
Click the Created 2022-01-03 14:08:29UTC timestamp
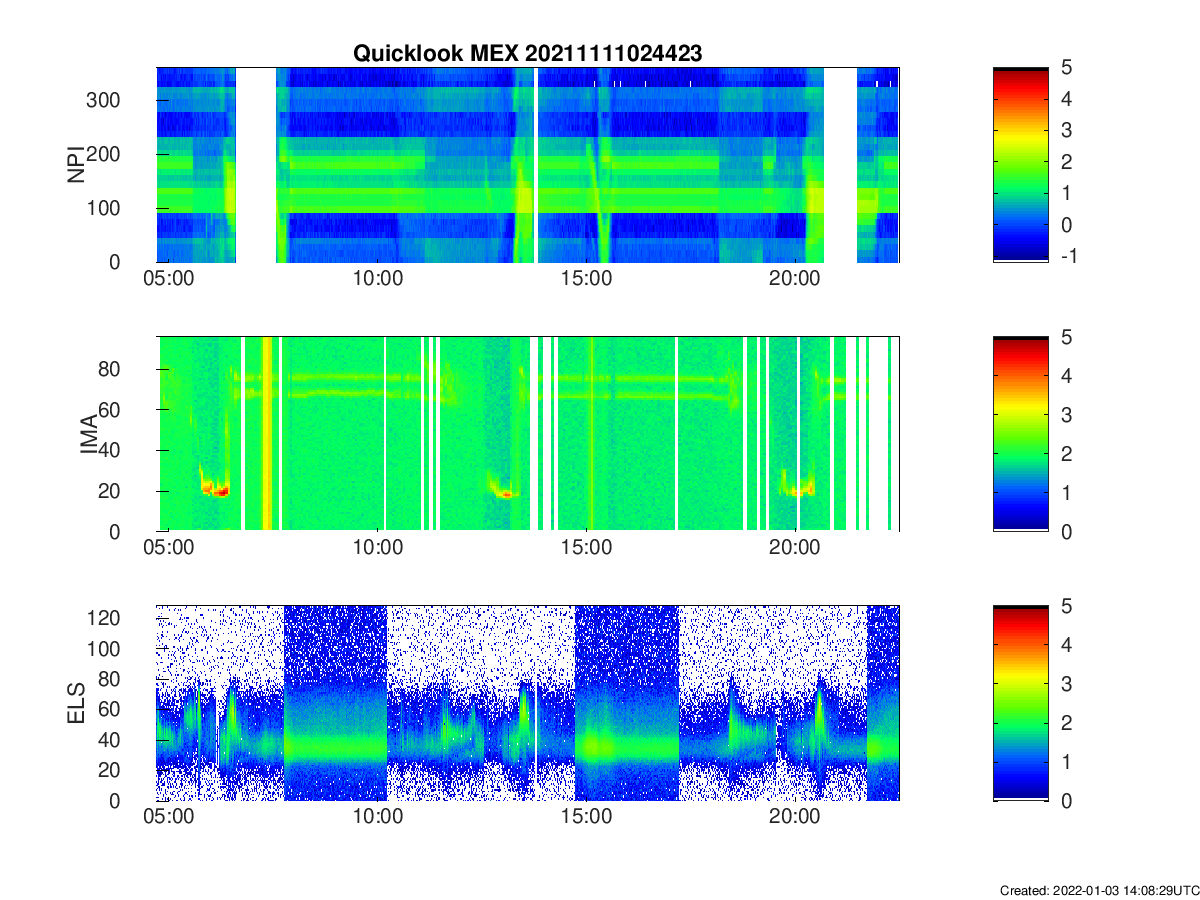(x=1099, y=890)
